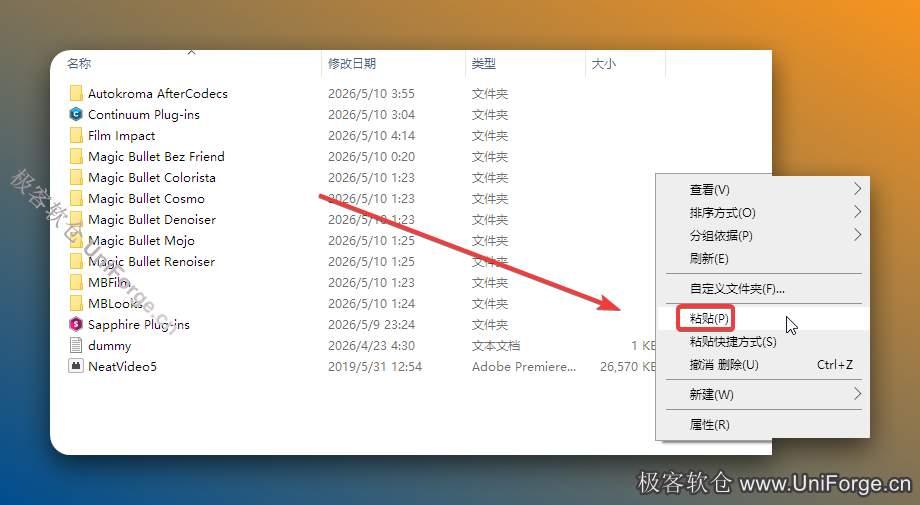This screenshot has width=920, height=505.
Task: Select the file name Magic Bullet Bez Friend
Action: point(156,157)
